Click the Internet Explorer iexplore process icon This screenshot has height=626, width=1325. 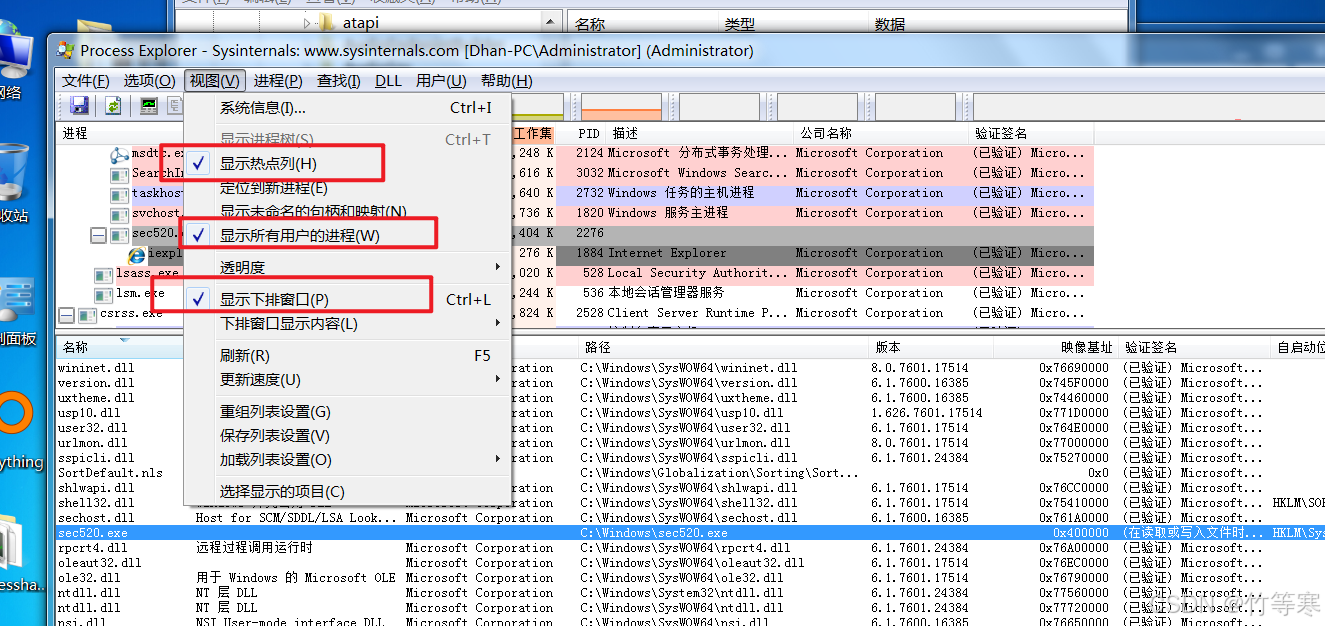[x=138, y=254]
